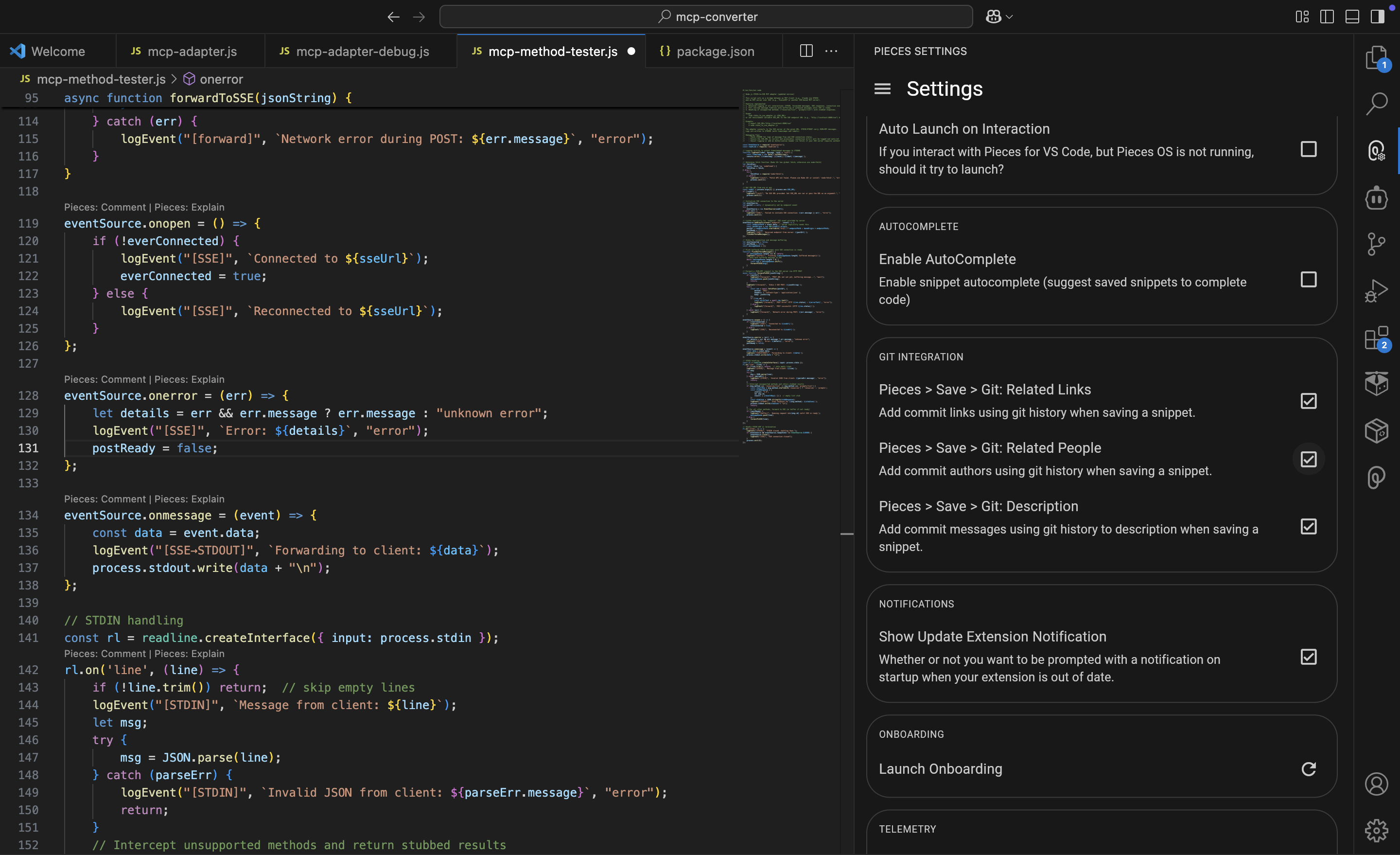Toggle bottom panel layout icon
This screenshot has height=855, width=1400.
pyautogui.click(x=1352, y=17)
